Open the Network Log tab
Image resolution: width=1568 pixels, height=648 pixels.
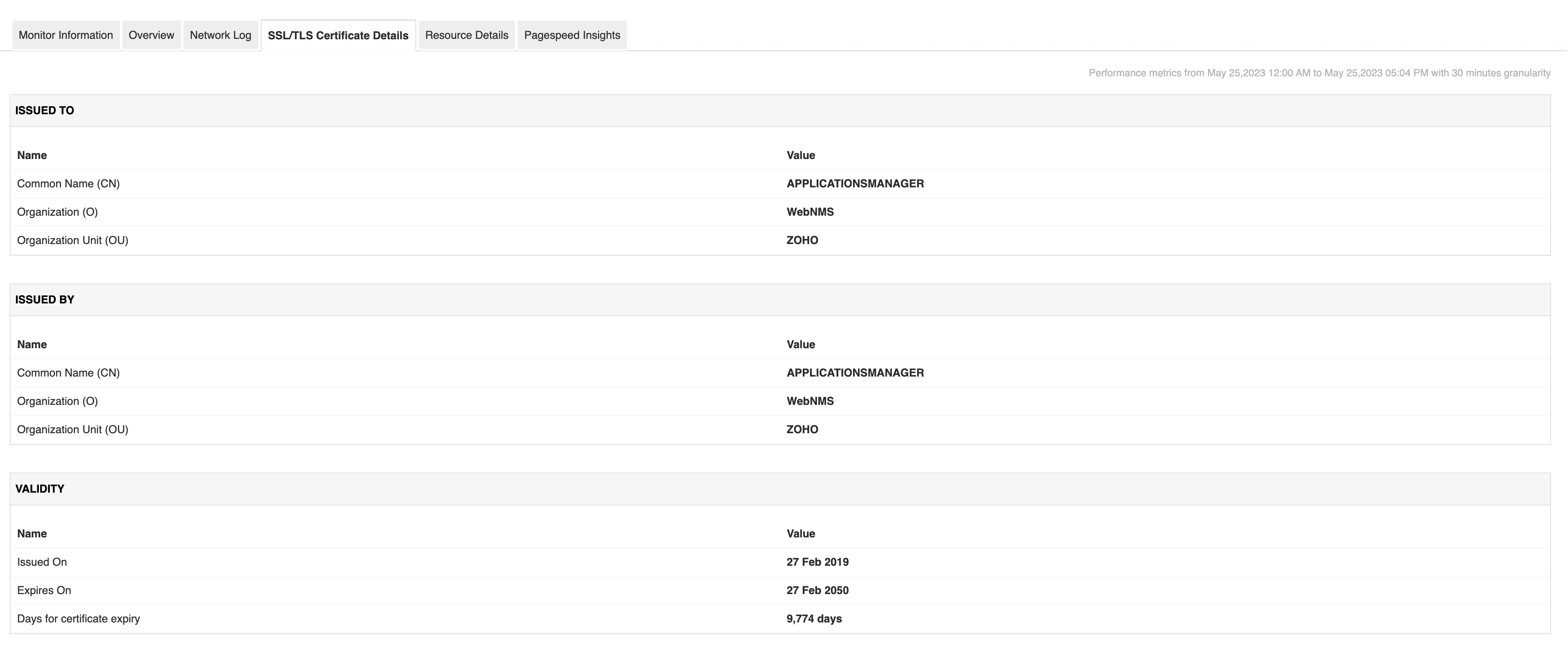pos(220,35)
